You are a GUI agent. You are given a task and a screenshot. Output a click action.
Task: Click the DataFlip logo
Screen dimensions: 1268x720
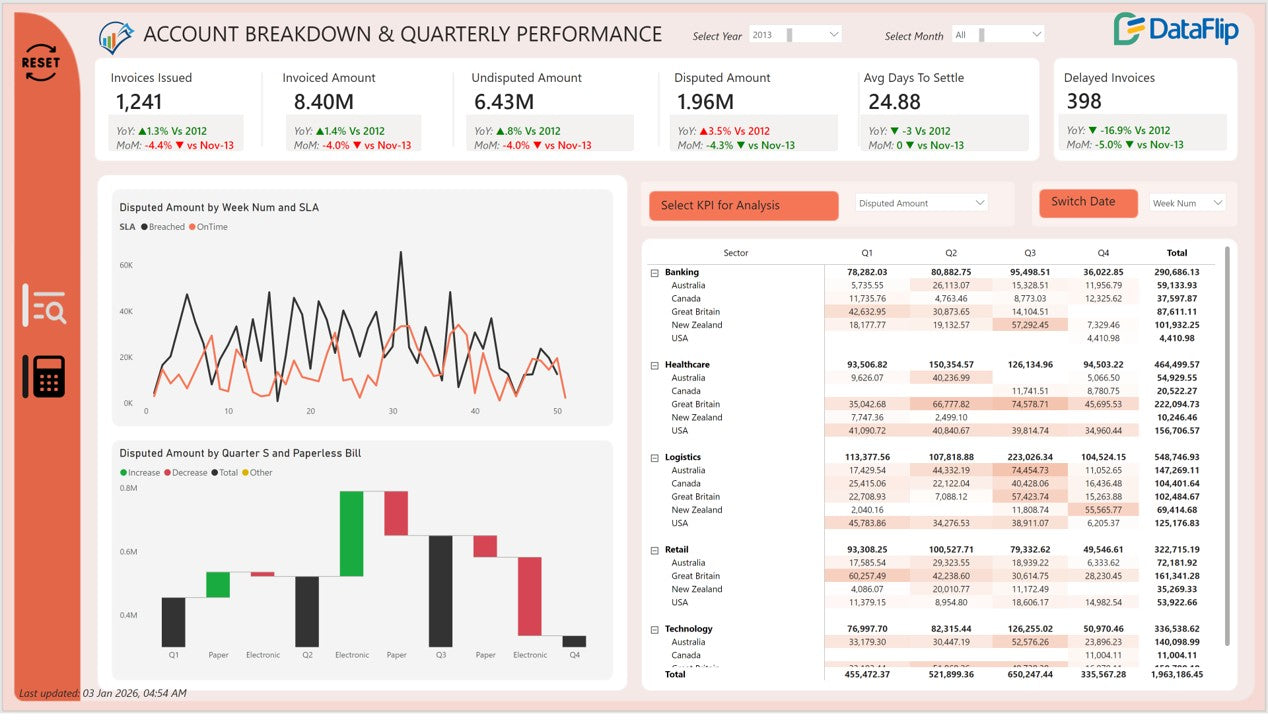click(x=1176, y=30)
